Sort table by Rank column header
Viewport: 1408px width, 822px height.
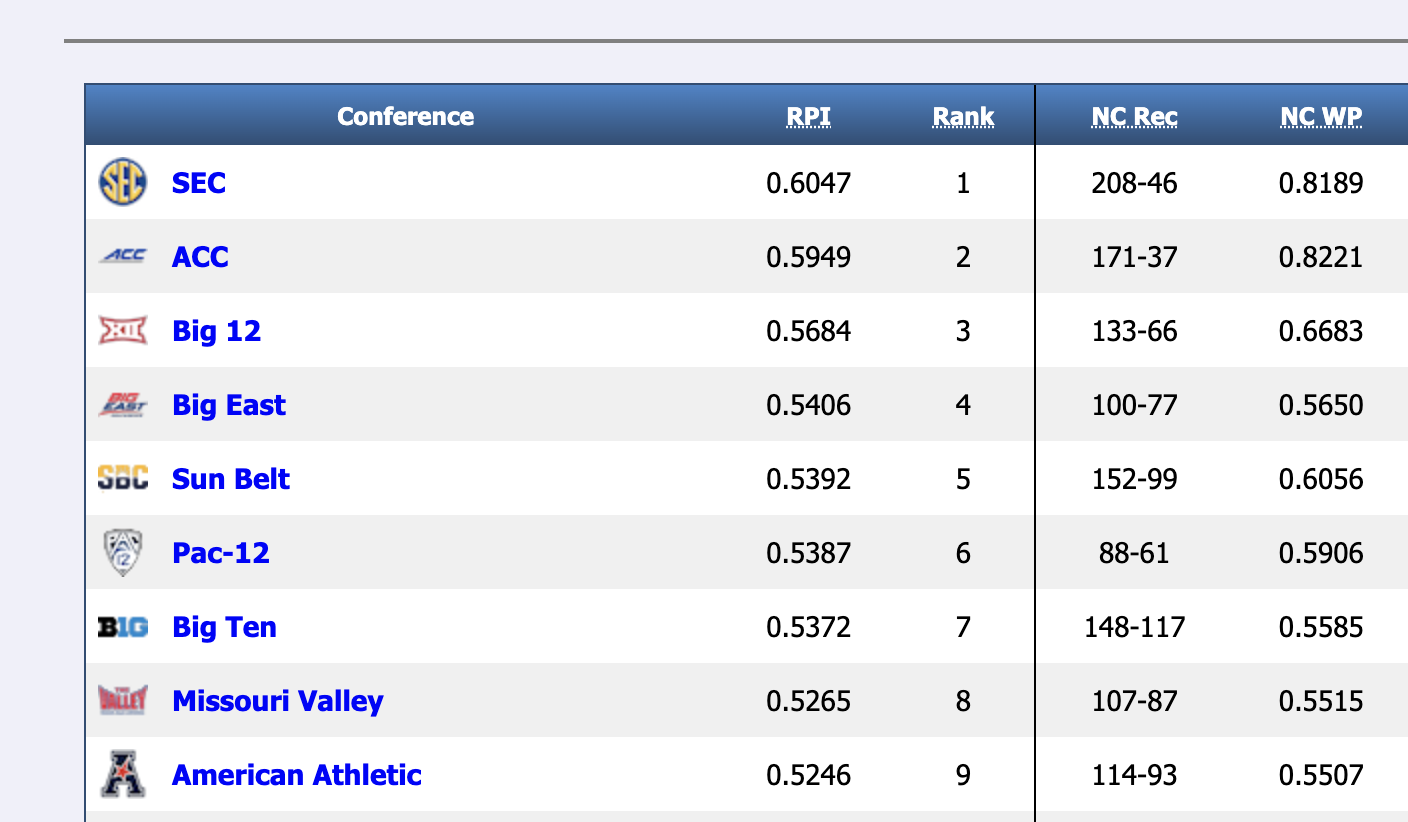tap(963, 117)
